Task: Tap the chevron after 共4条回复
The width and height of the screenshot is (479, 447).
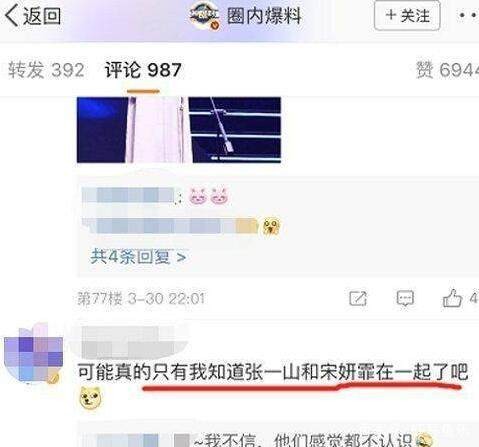Action: tap(181, 257)
